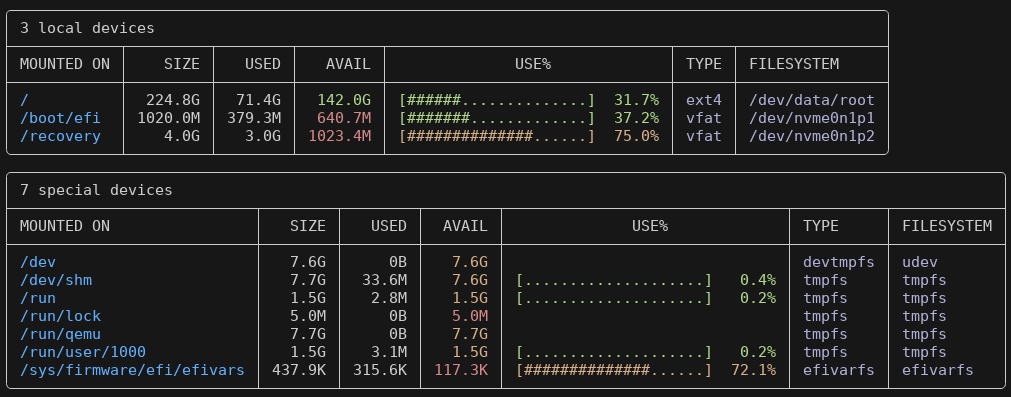Click the /run/qemu mount path
This screenshot has height=397, width=1011.
coord(60,334)
